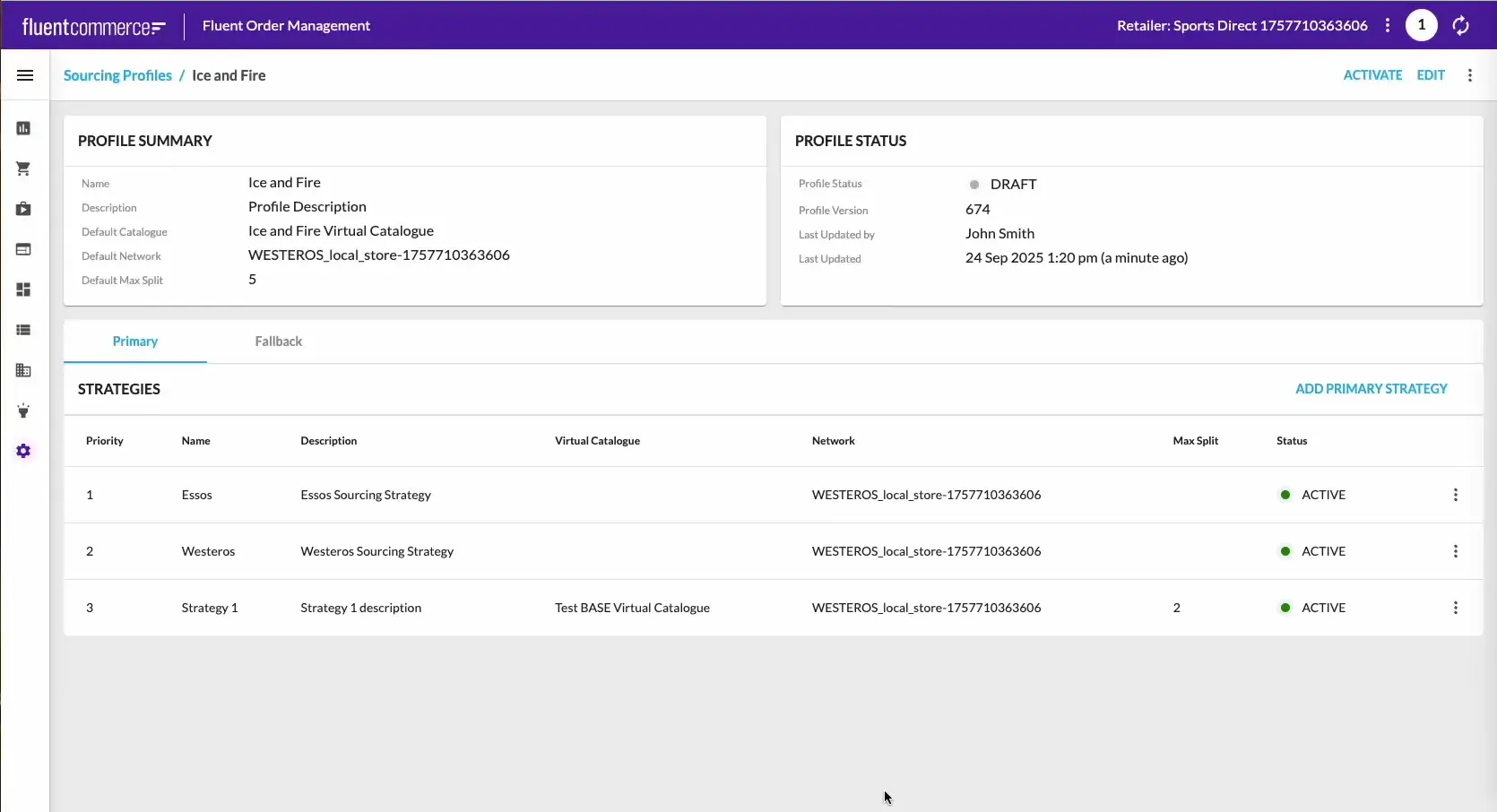Open profile more-actions menu beside EDIT
The height and width of the screenshot is (812, 1497).
point(1469,75)
